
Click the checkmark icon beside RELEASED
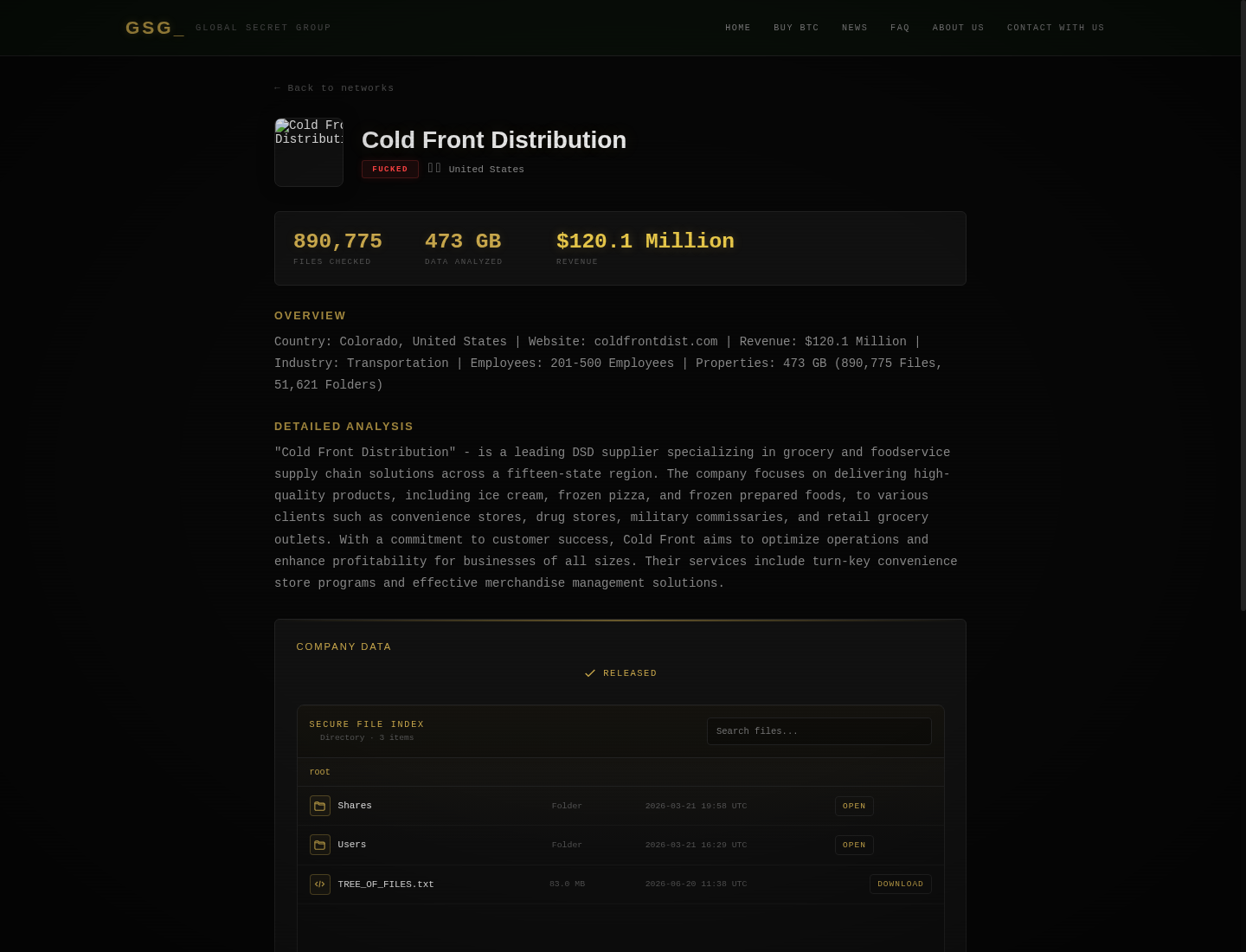[590, 673]
